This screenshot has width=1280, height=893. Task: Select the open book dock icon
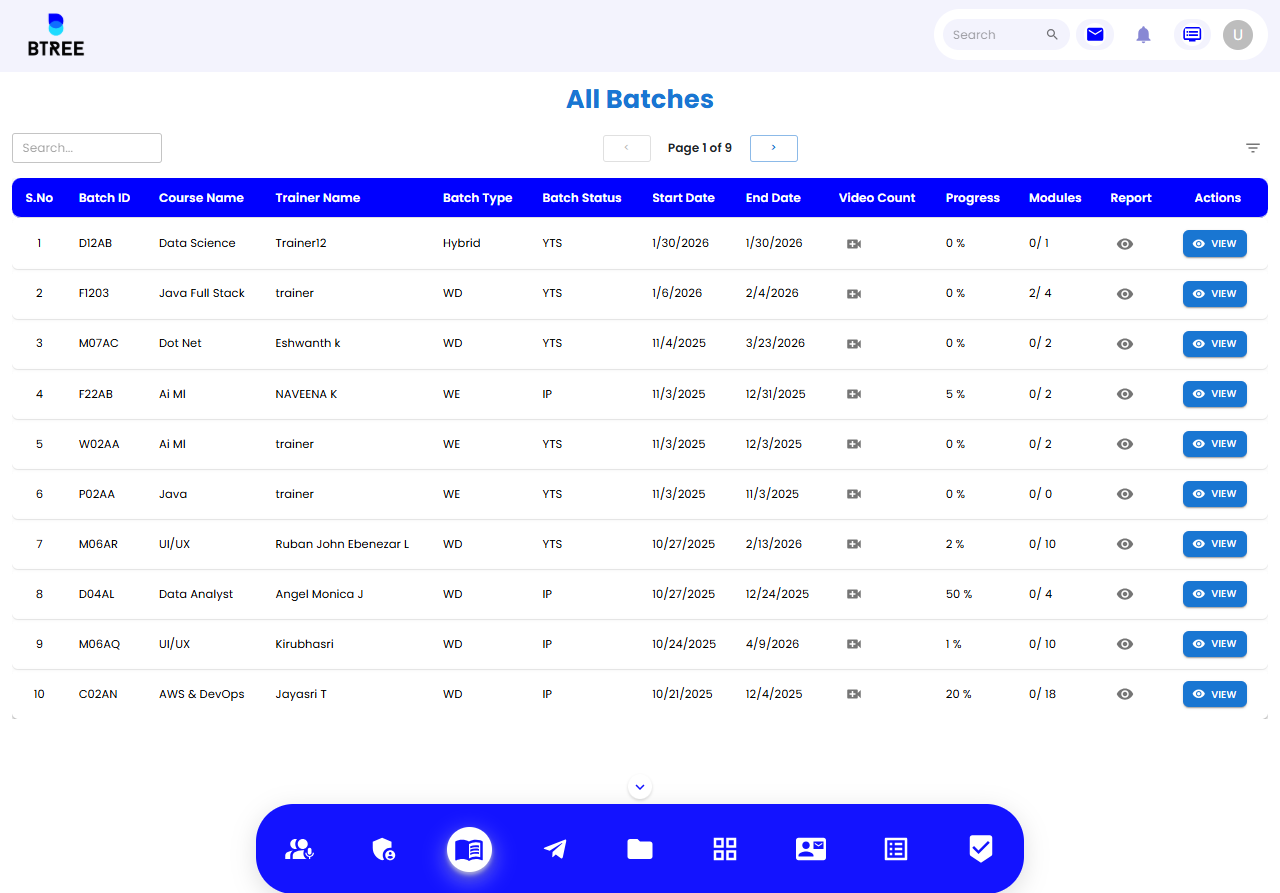coord(469,849)
